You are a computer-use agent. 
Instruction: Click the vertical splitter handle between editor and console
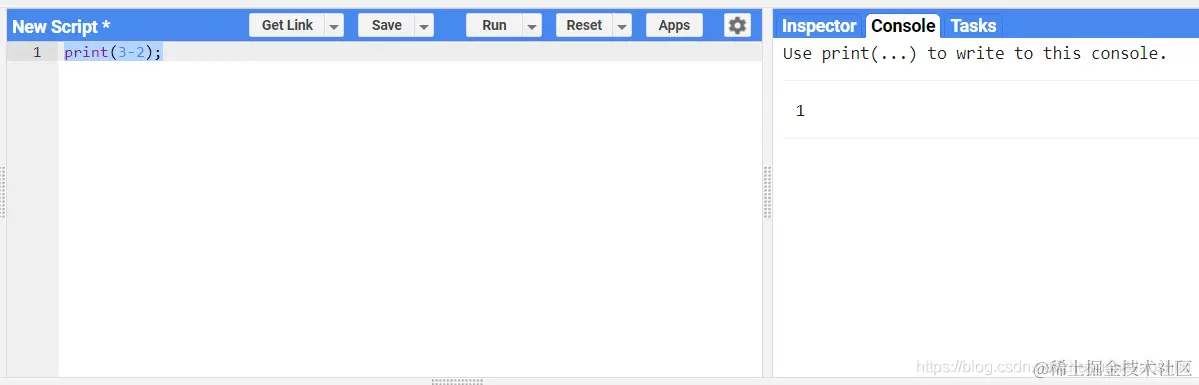click(767, 193)
